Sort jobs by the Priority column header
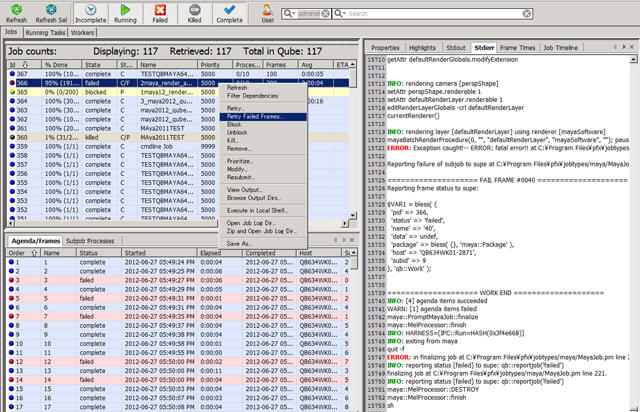The height and width of the screenshot is (412, 640). pyautogui.click(x=215, y=65)
